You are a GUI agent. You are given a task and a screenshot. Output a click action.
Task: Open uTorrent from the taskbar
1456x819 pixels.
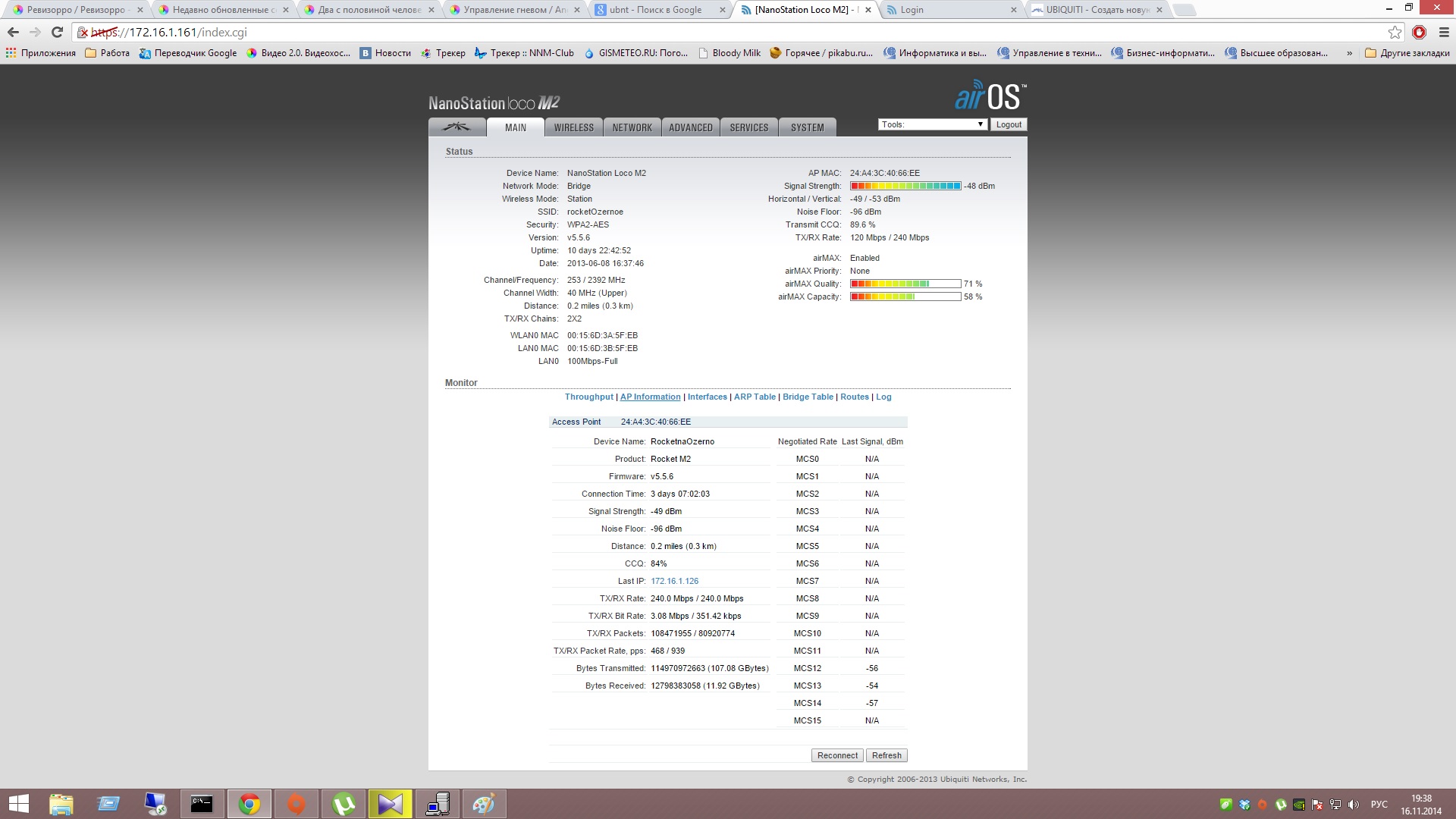click(x=344, y=804)
